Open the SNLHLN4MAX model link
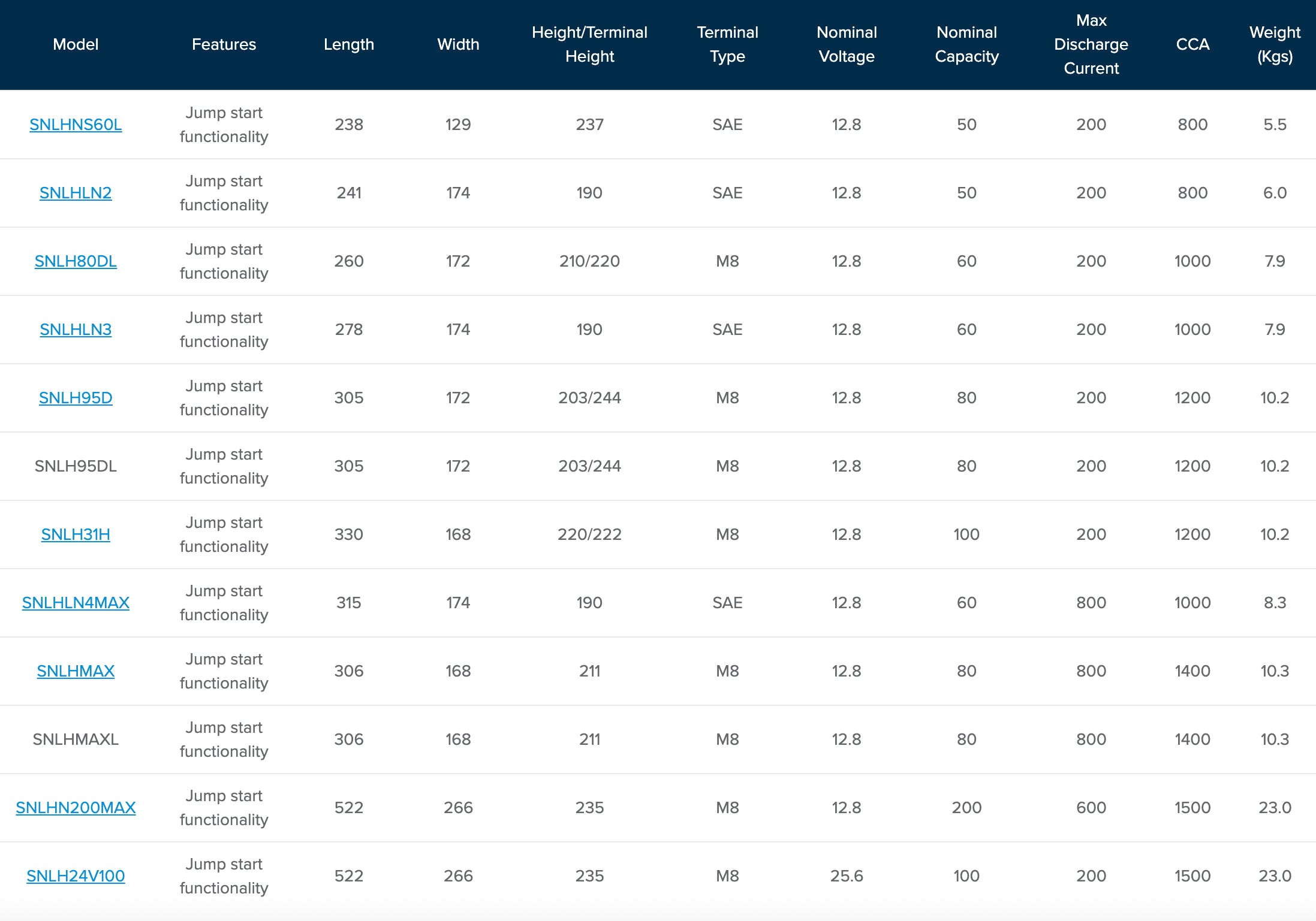This screenshot has height=921, width=1316. click(x=76, y=603)
